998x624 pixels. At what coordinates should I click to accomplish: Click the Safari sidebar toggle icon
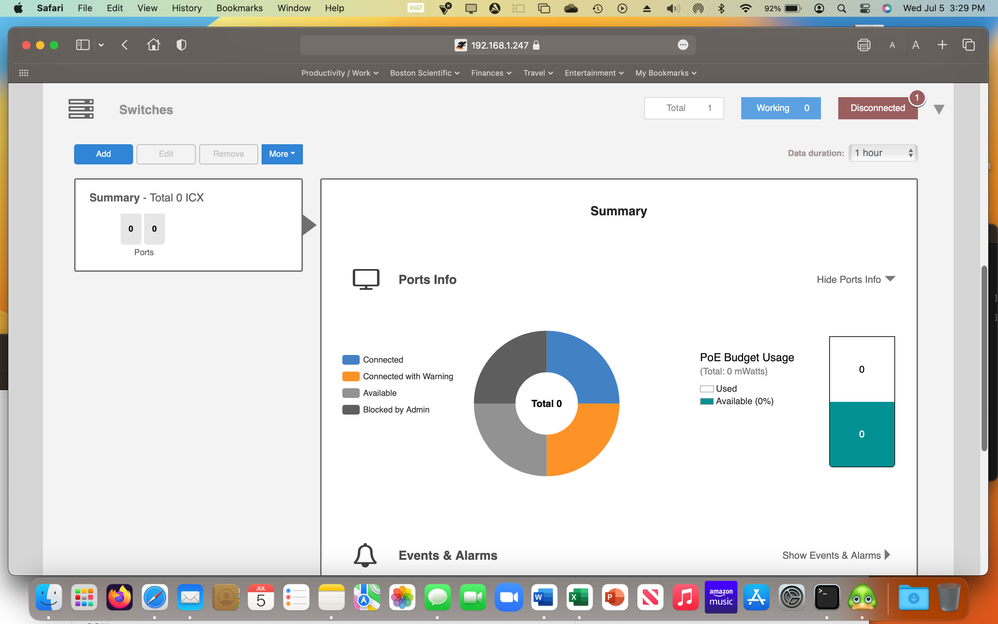(x=83, y=45)
